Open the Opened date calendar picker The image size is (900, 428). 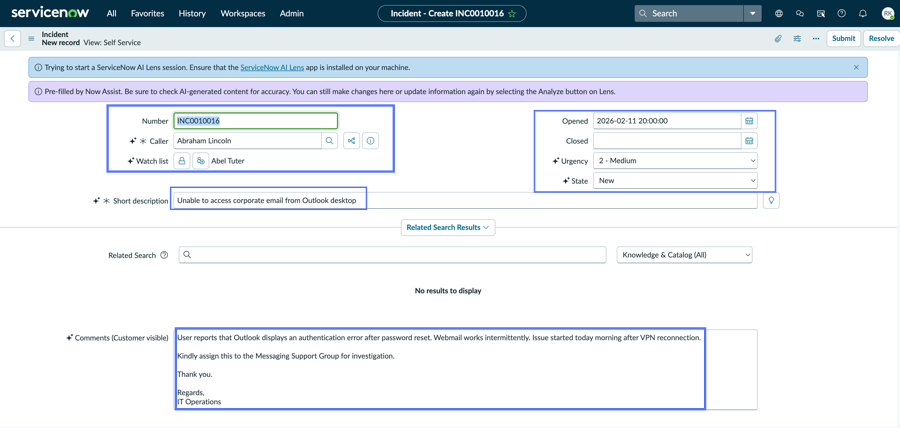pos(749,121)
